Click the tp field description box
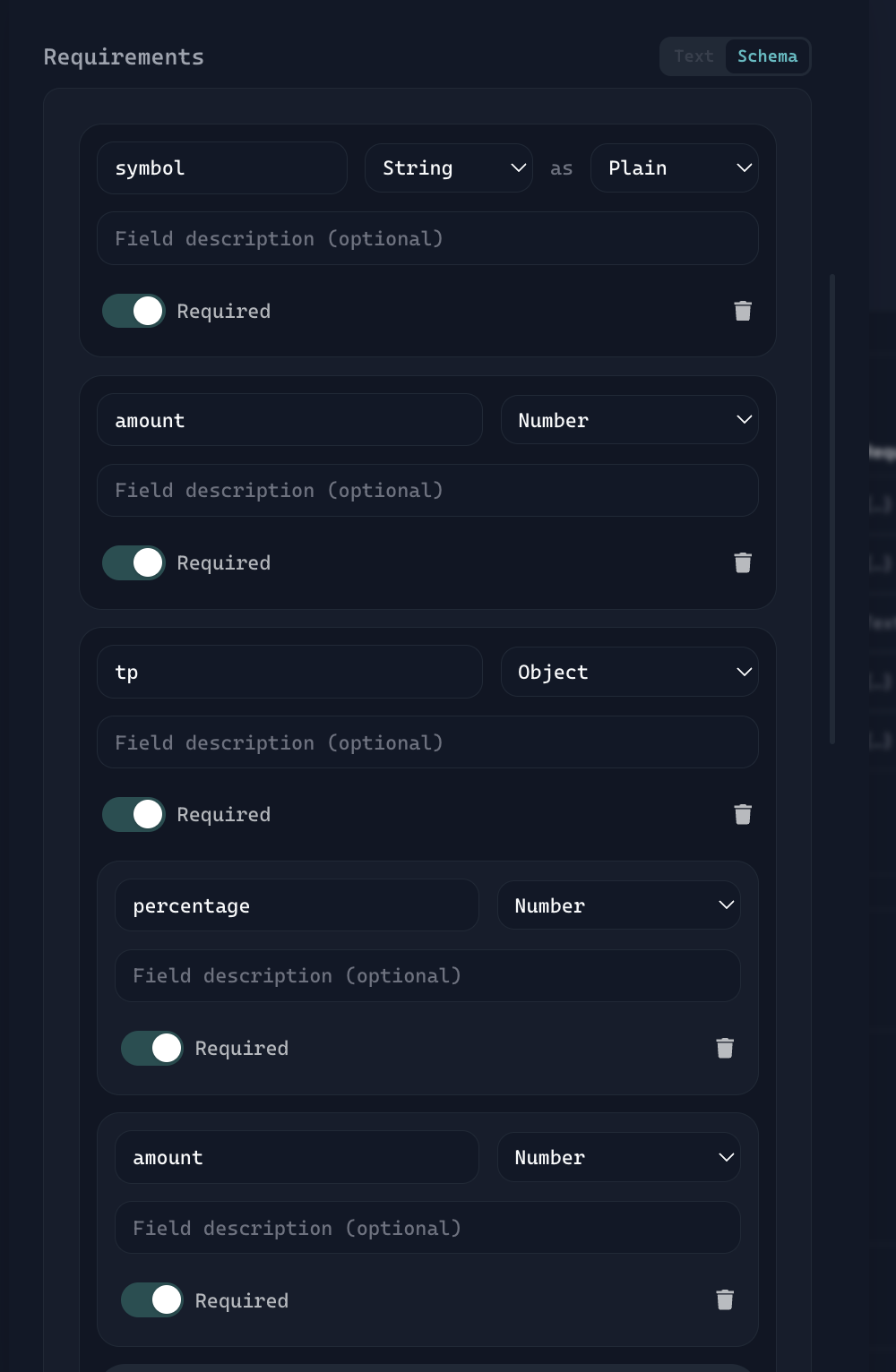The image size is (896, 1372). coord(427,742)
